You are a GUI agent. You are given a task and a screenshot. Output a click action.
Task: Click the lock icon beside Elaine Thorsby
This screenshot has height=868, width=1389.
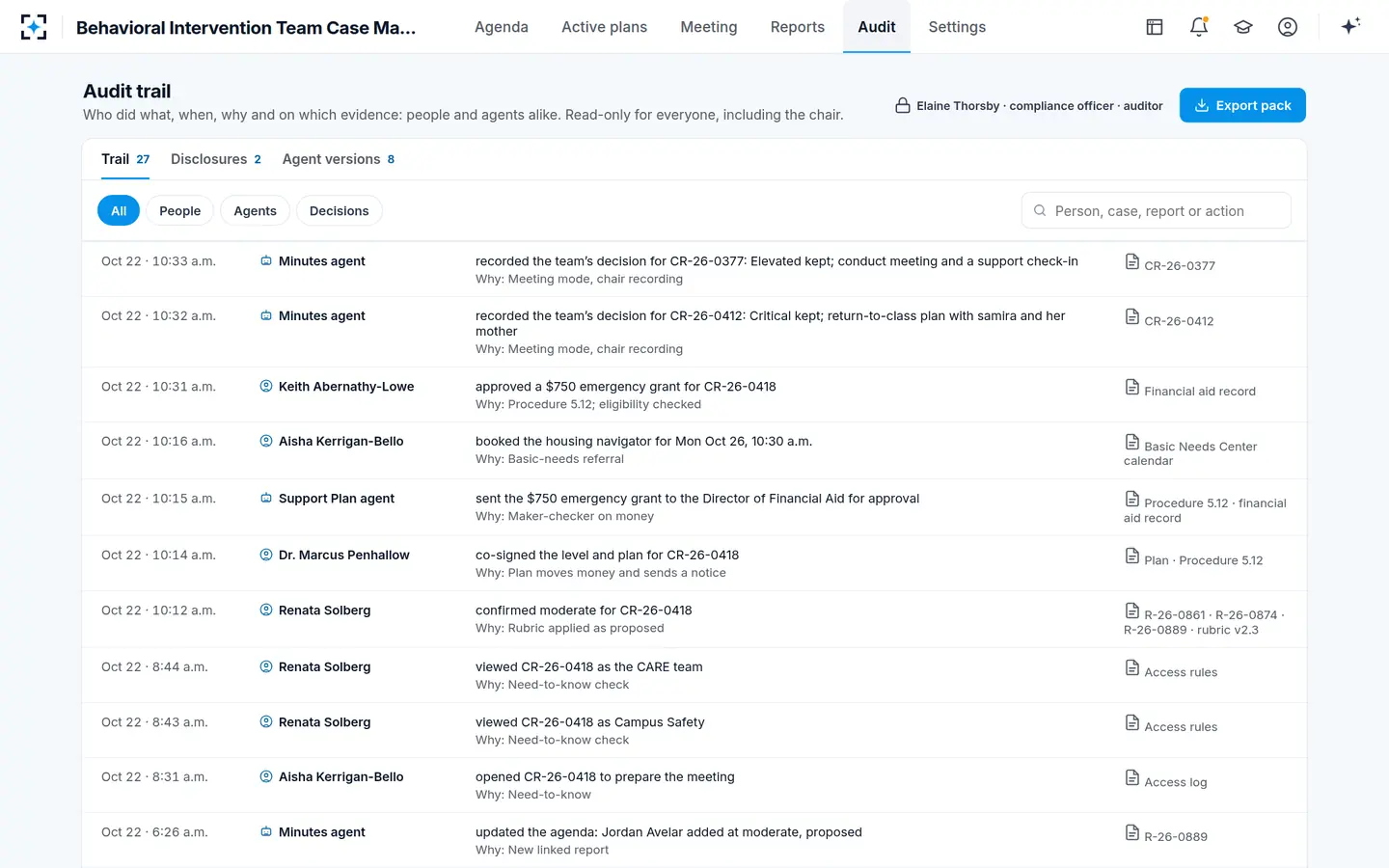pyautogui.click(x=903, y=105)
